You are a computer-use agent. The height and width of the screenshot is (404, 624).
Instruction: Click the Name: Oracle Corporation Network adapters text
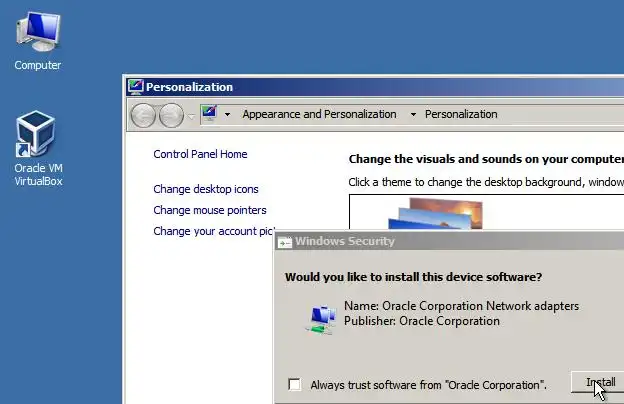[x=461, y=306]
